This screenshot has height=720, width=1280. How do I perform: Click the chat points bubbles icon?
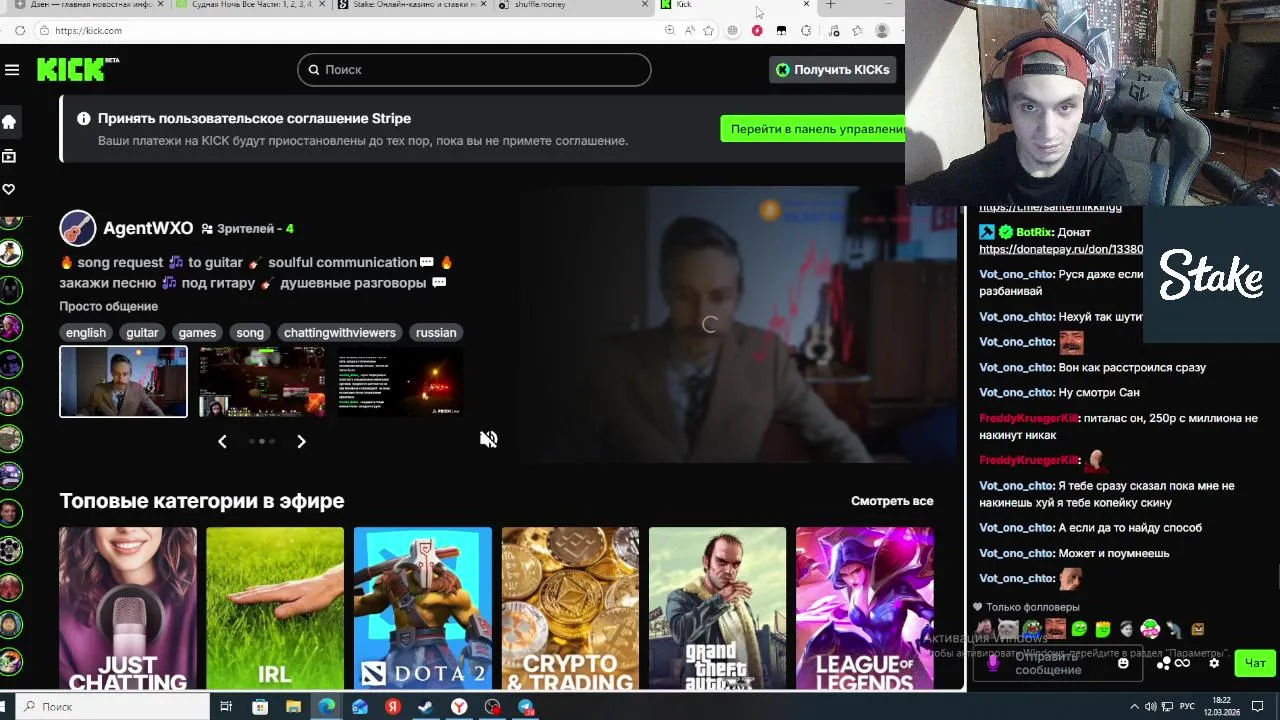click(1164, 663)
